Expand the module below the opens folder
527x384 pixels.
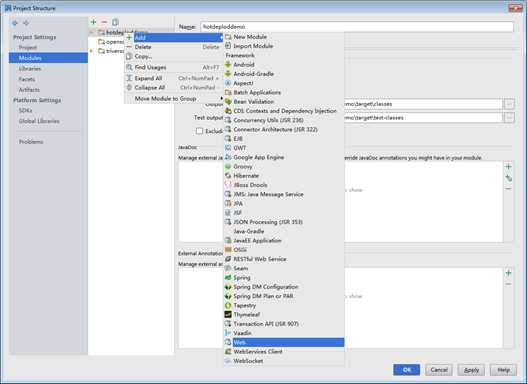[x=91, y=51]
